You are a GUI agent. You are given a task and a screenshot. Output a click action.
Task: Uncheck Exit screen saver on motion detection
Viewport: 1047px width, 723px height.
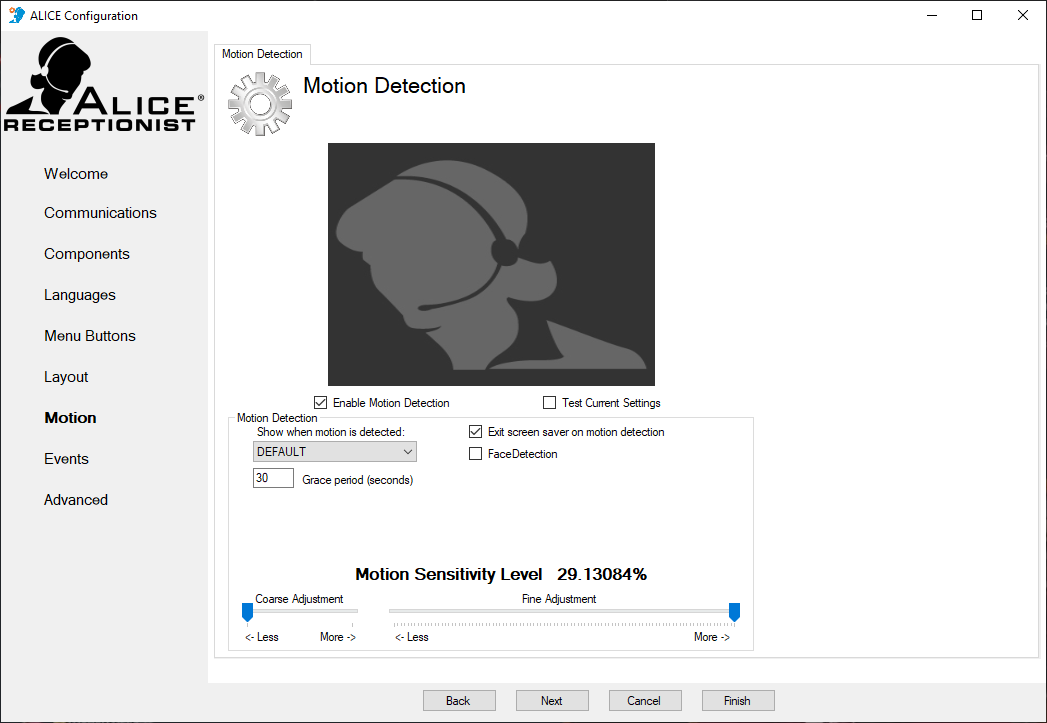[475, 432]
